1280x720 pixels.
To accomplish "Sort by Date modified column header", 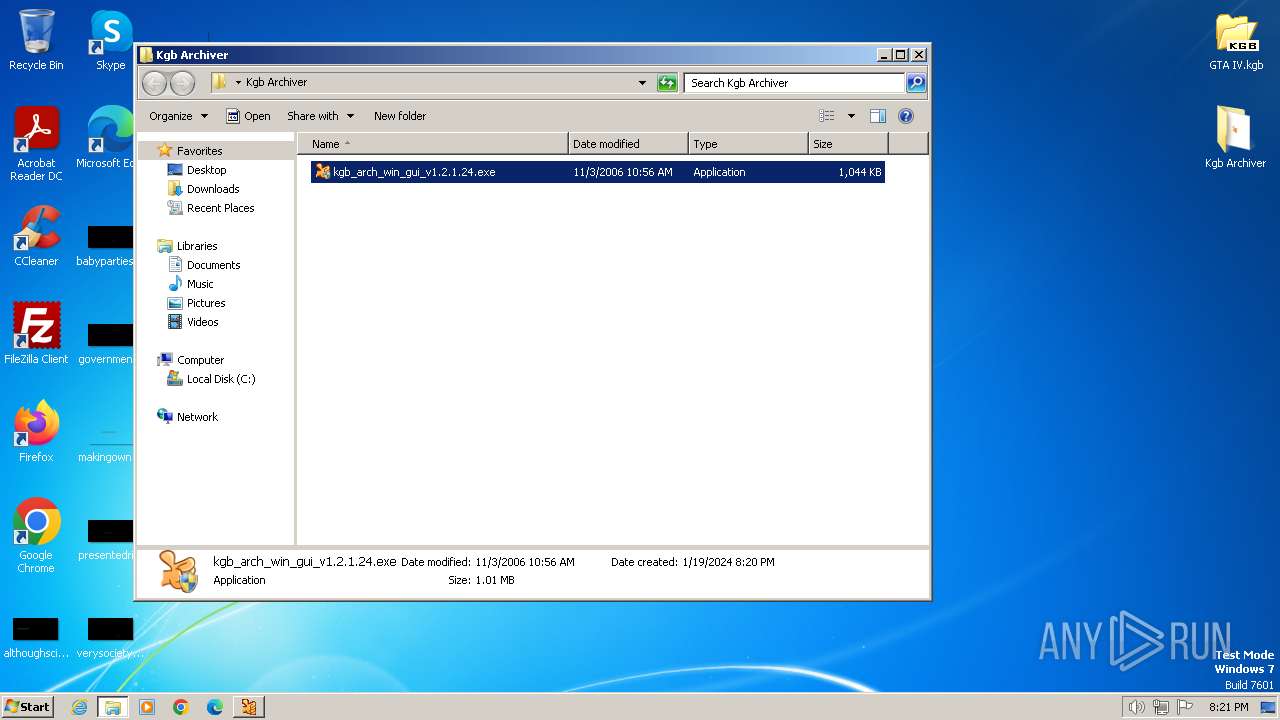I will tap(628, 144).
